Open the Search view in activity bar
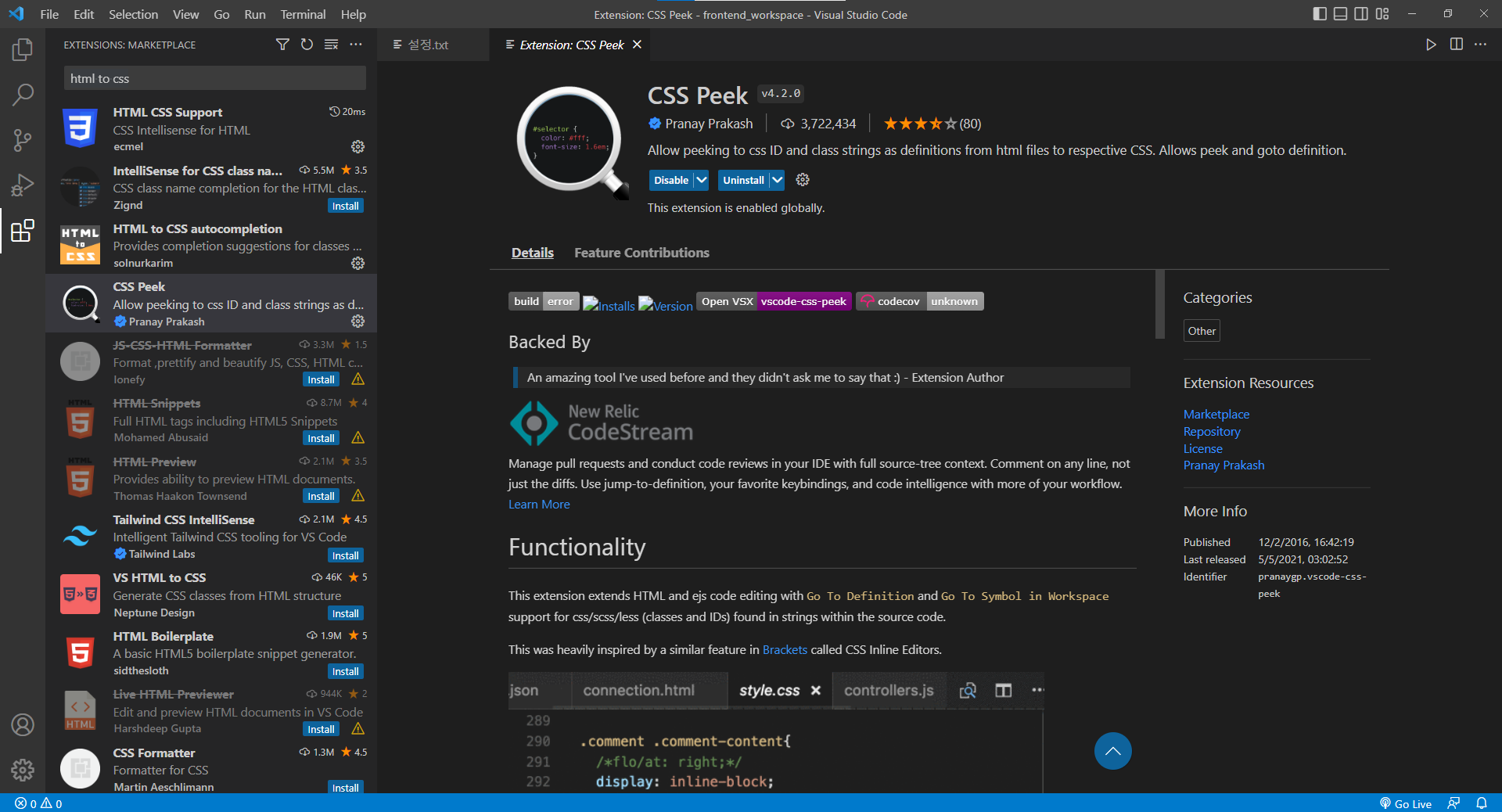Screen dimensions: 1502x812 coord(23,95)
